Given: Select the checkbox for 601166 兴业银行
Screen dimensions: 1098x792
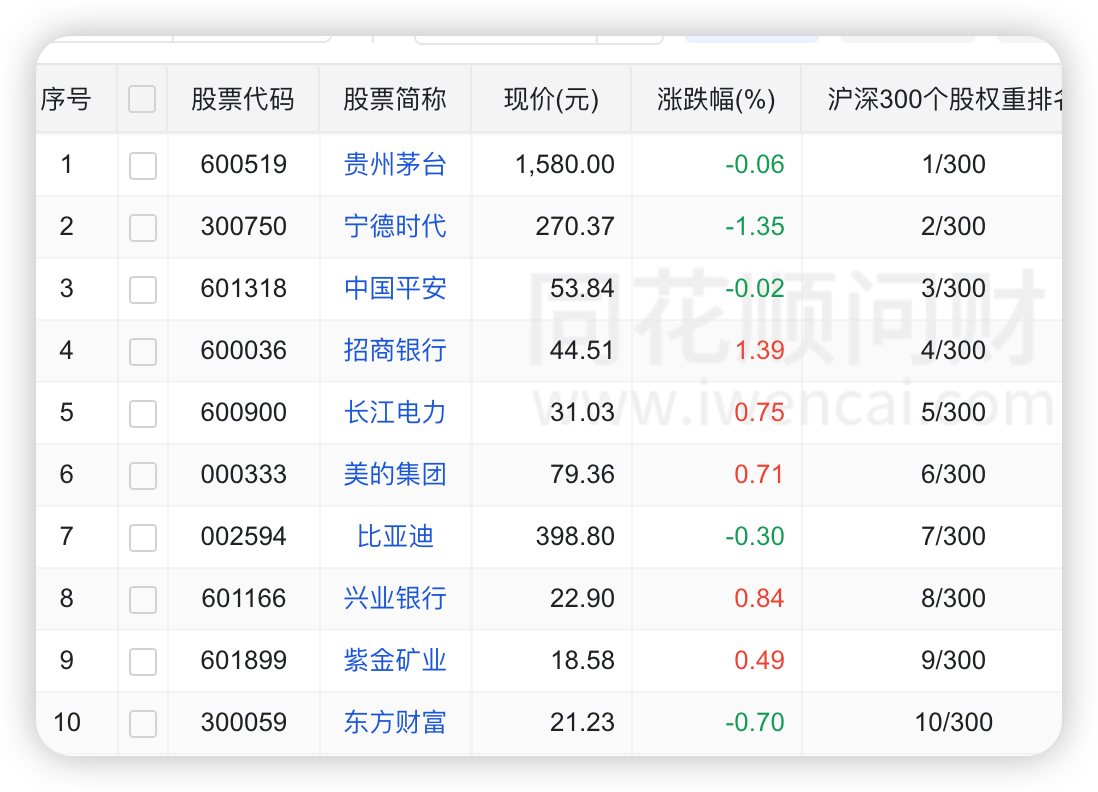Looking at the screenshot, I should point(143,599).
